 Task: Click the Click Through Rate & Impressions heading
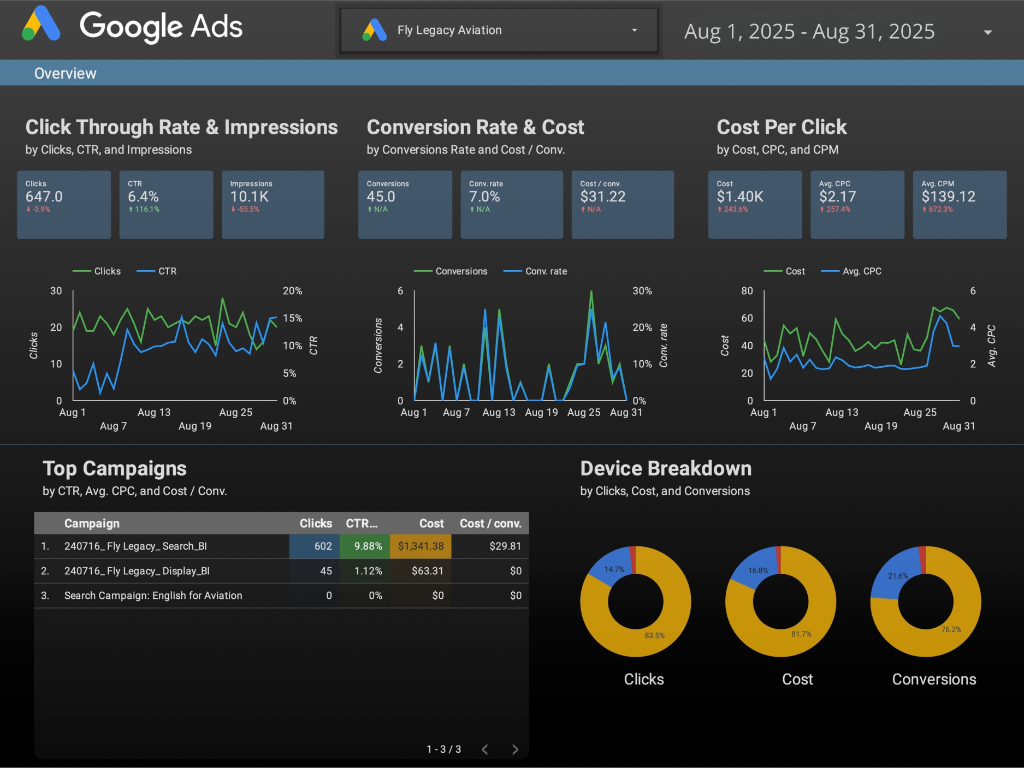[182, 127]
